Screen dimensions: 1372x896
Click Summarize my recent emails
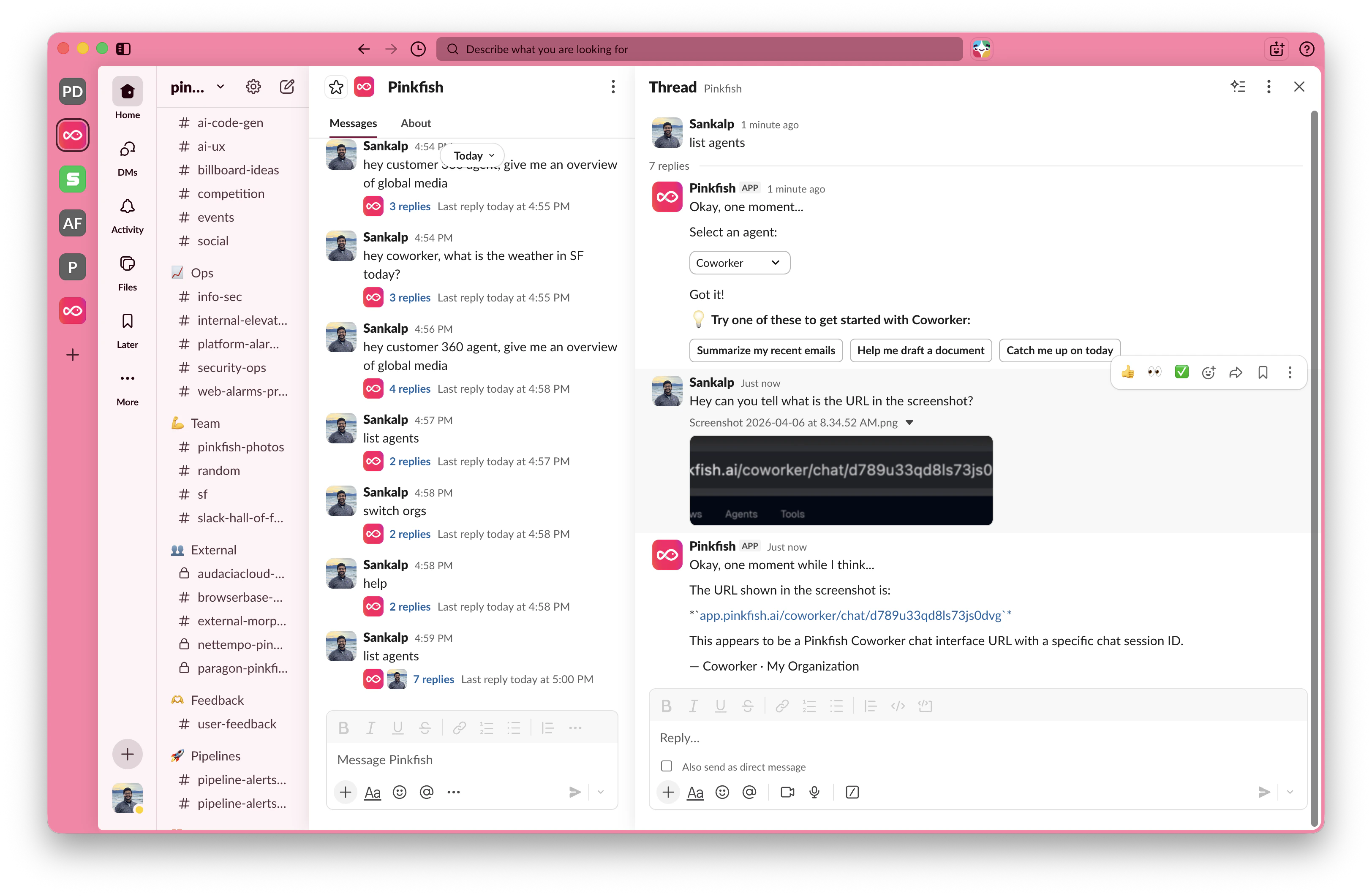tap(765, 350)
